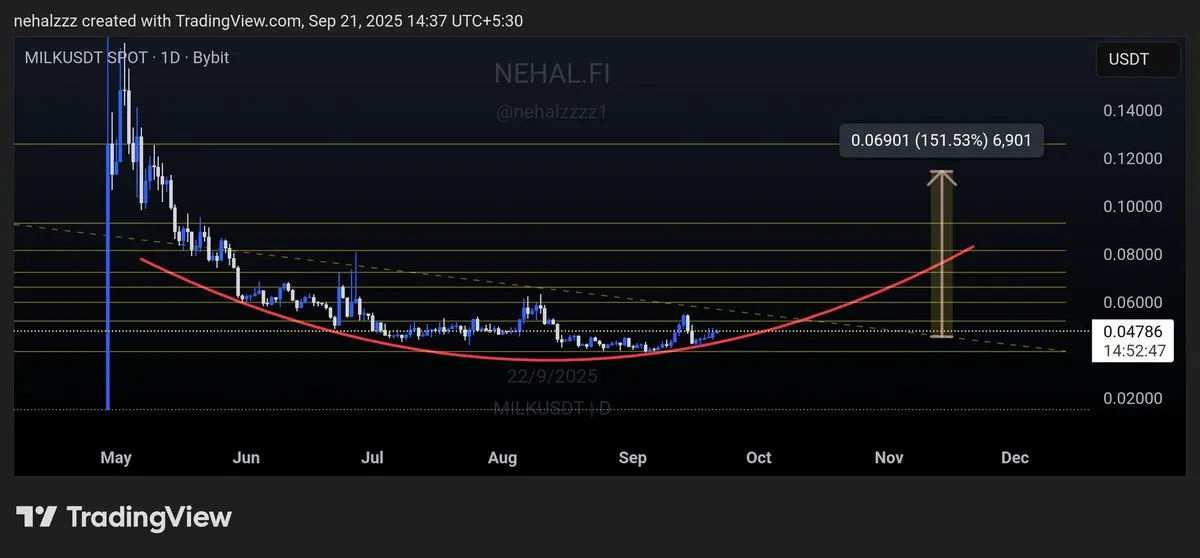Click the header text with creation date
The image size is (1200, 558).
269,20
